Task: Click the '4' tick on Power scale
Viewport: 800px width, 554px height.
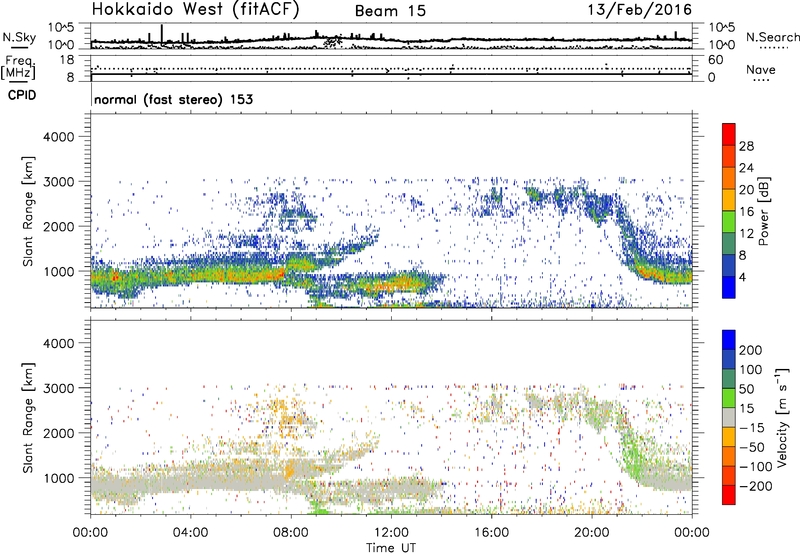Action: (x=743, y=277)
